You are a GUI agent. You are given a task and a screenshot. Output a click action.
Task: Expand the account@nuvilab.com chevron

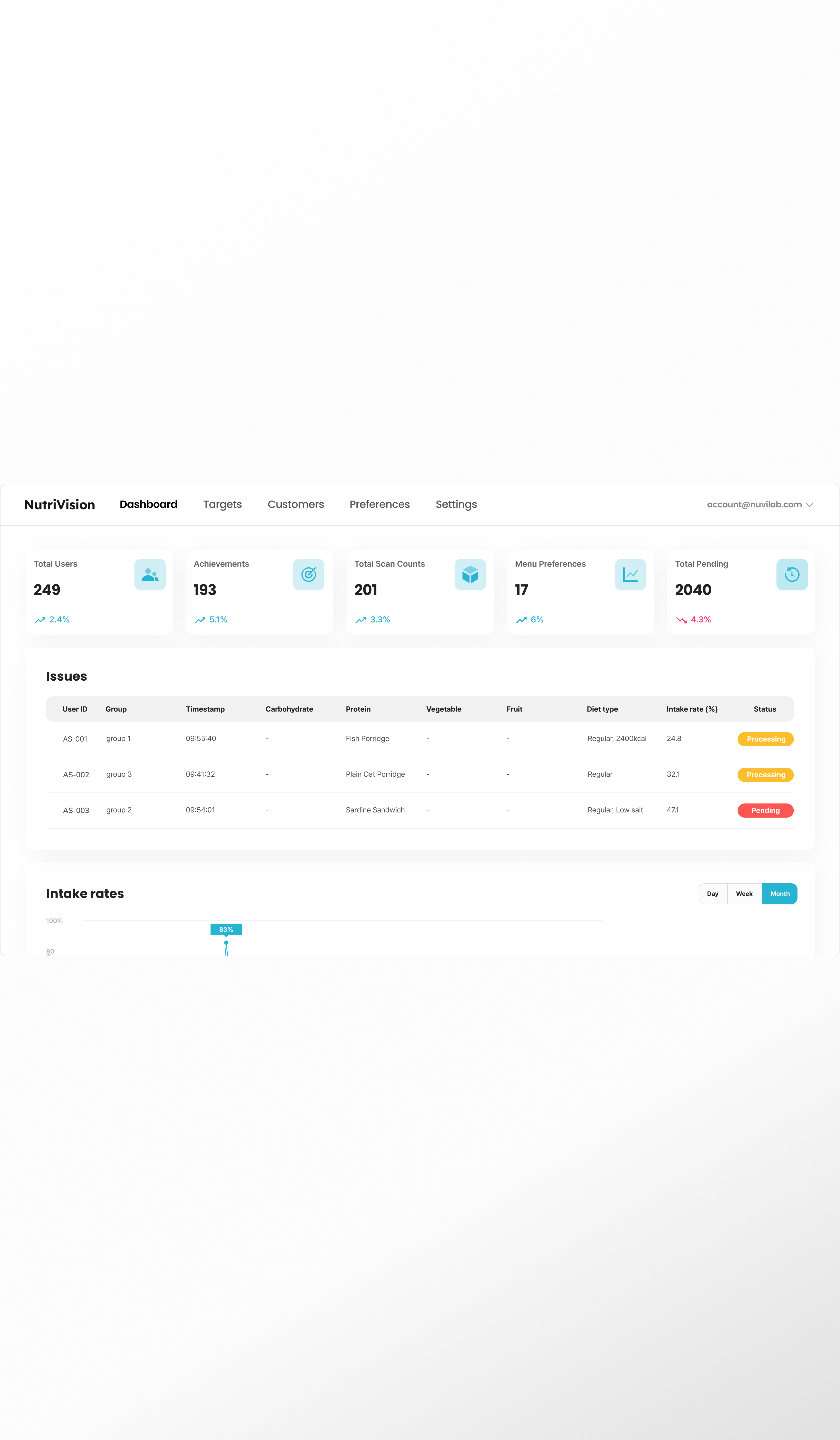tap(809, 505)
